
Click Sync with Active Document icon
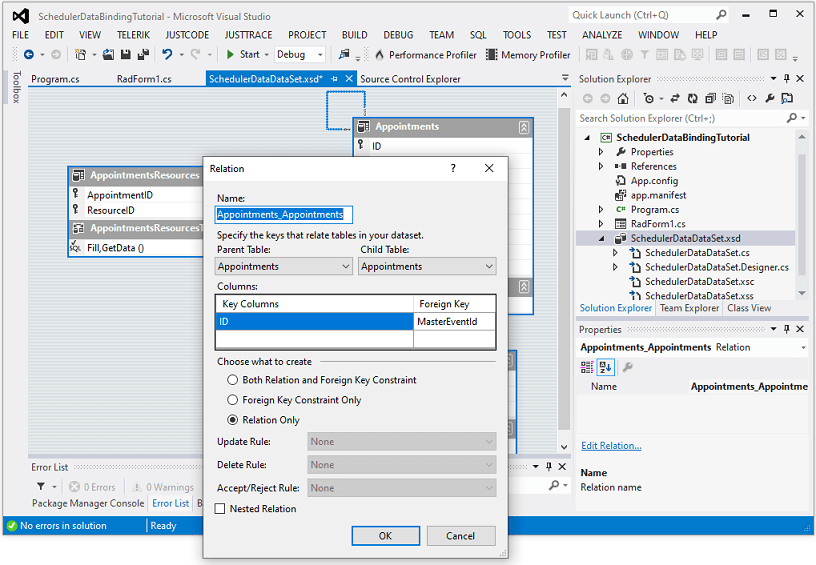pyautogui.click(x=675, y=98)
